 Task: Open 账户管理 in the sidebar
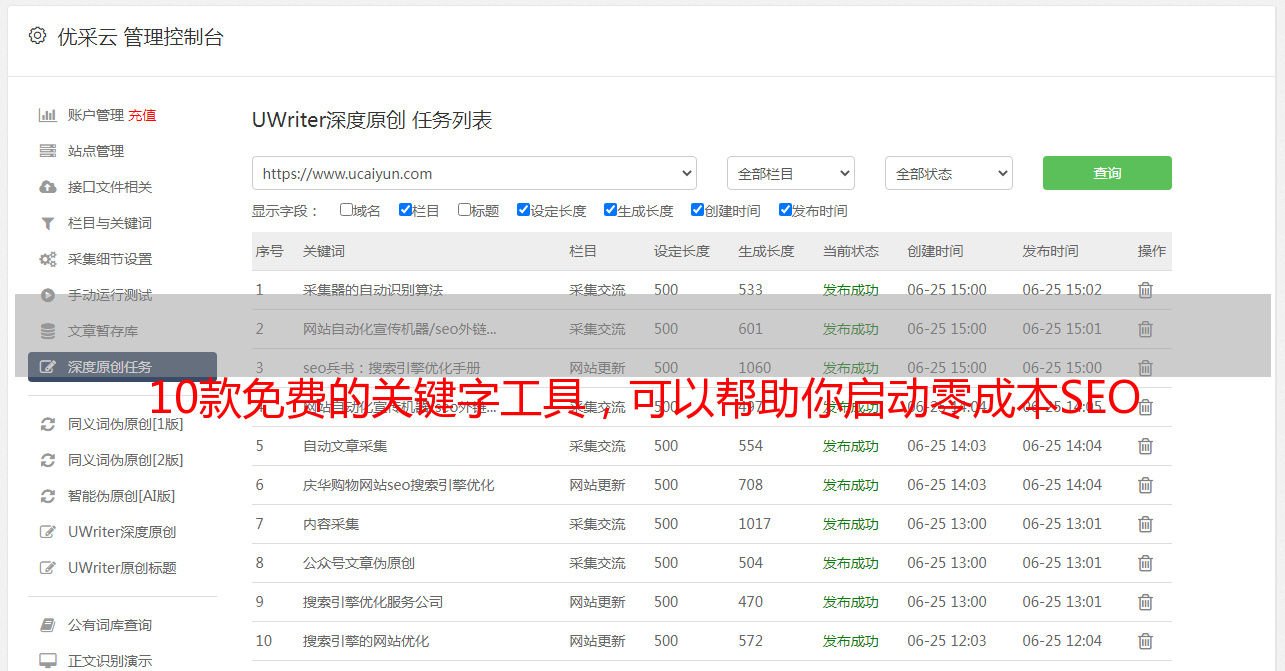96,115
